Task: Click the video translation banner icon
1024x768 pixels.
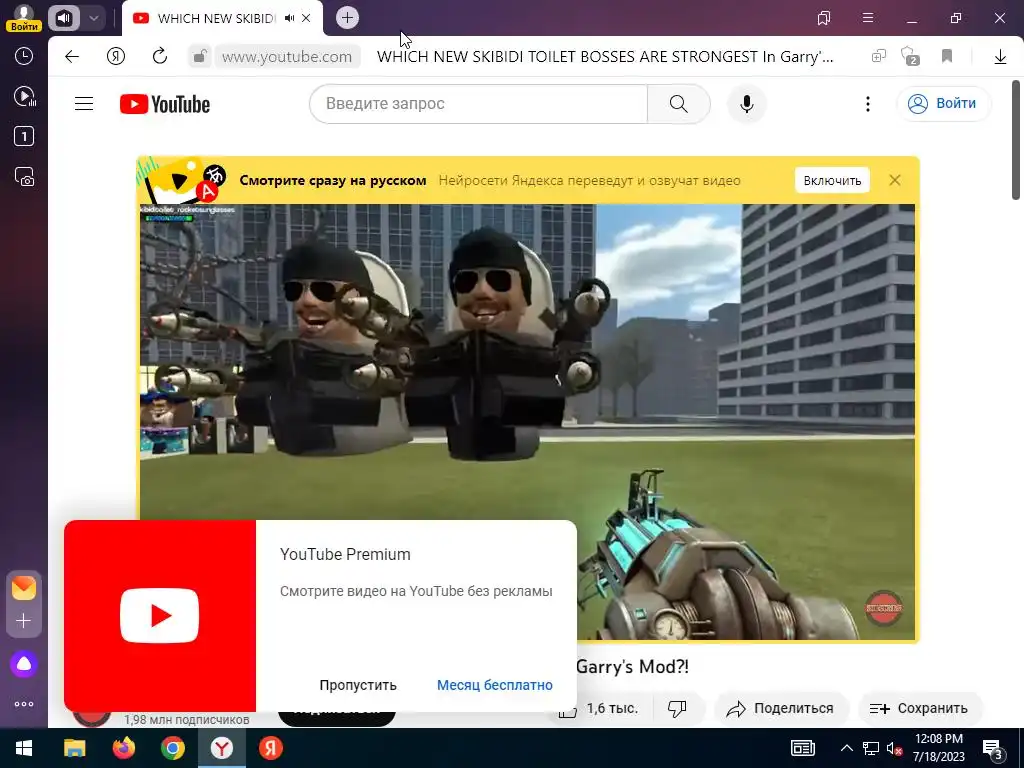Action: [184, 180]
